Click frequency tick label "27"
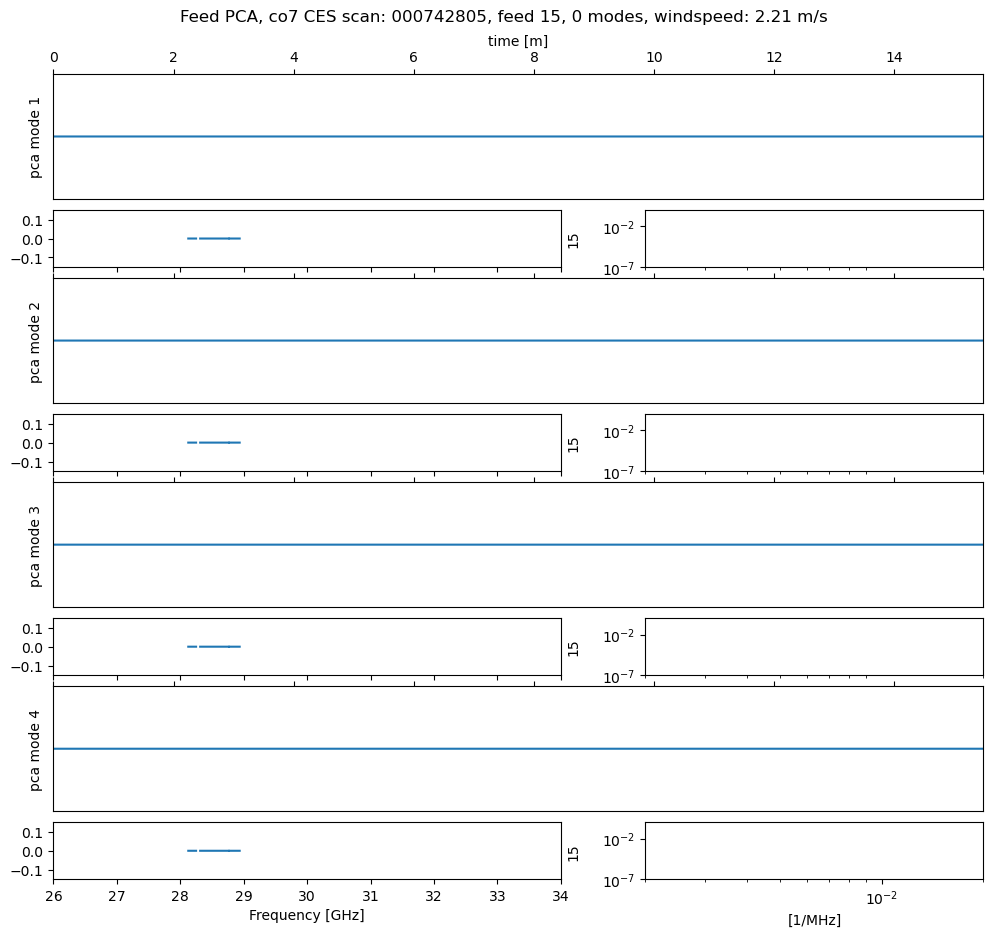The image size is (993, 937). (117, 896)
